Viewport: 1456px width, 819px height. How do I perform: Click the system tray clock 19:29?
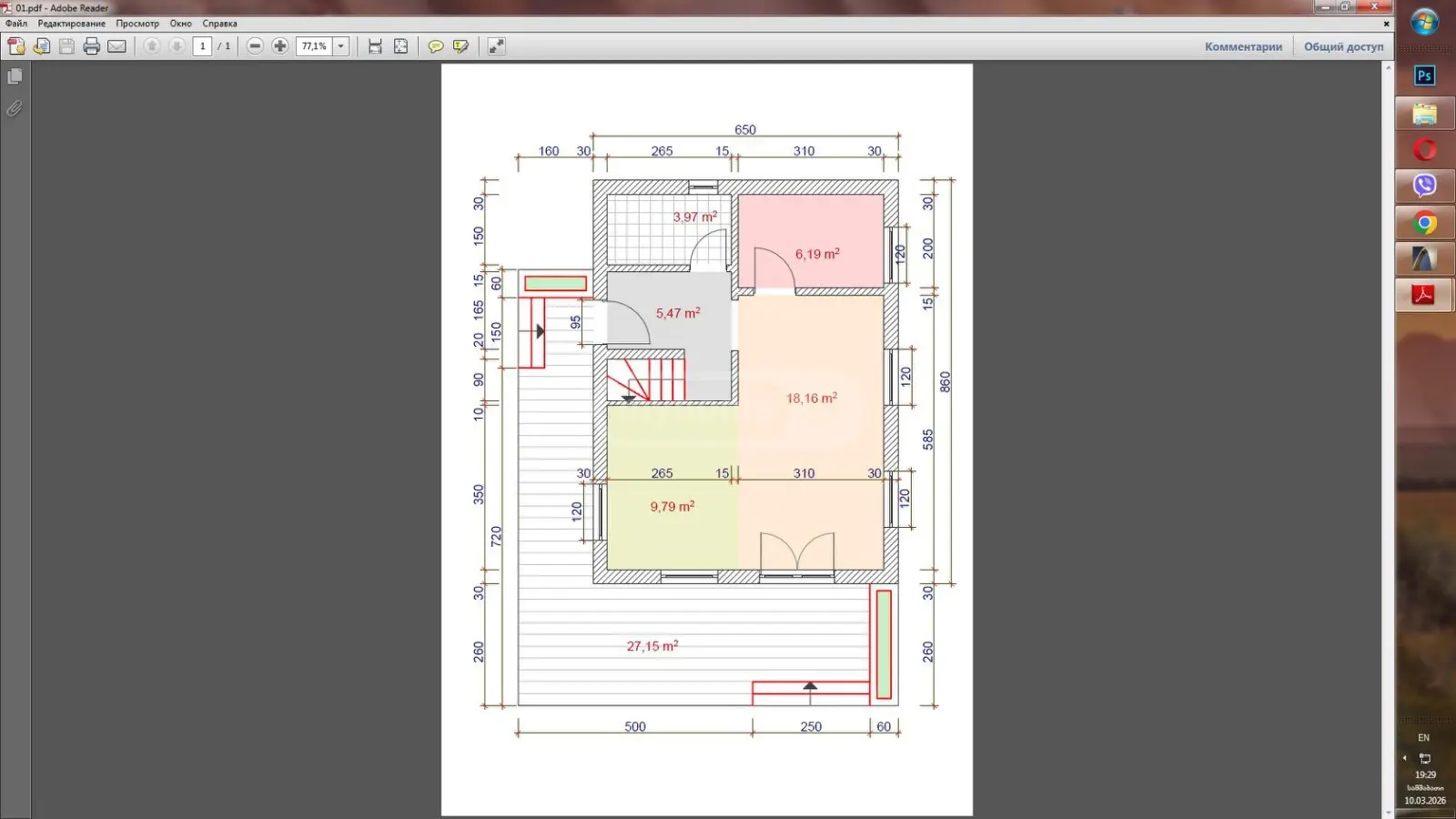[1425, 775]
